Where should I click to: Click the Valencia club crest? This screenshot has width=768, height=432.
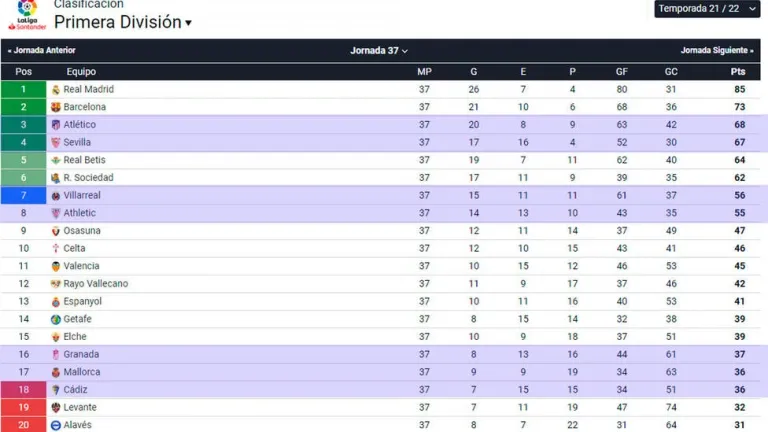(56, 266)
